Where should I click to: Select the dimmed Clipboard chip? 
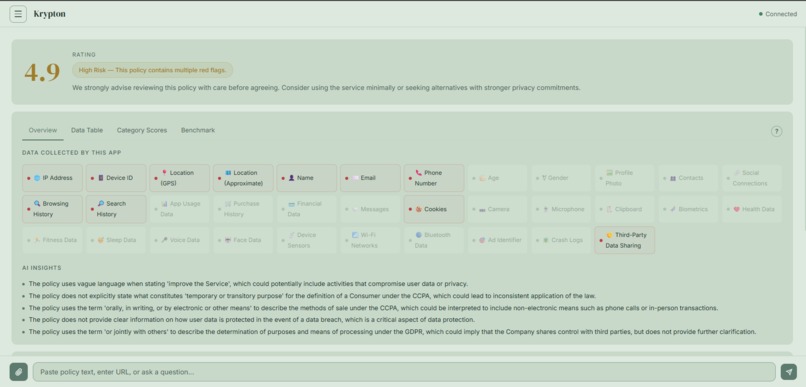[x=625, y=209]
